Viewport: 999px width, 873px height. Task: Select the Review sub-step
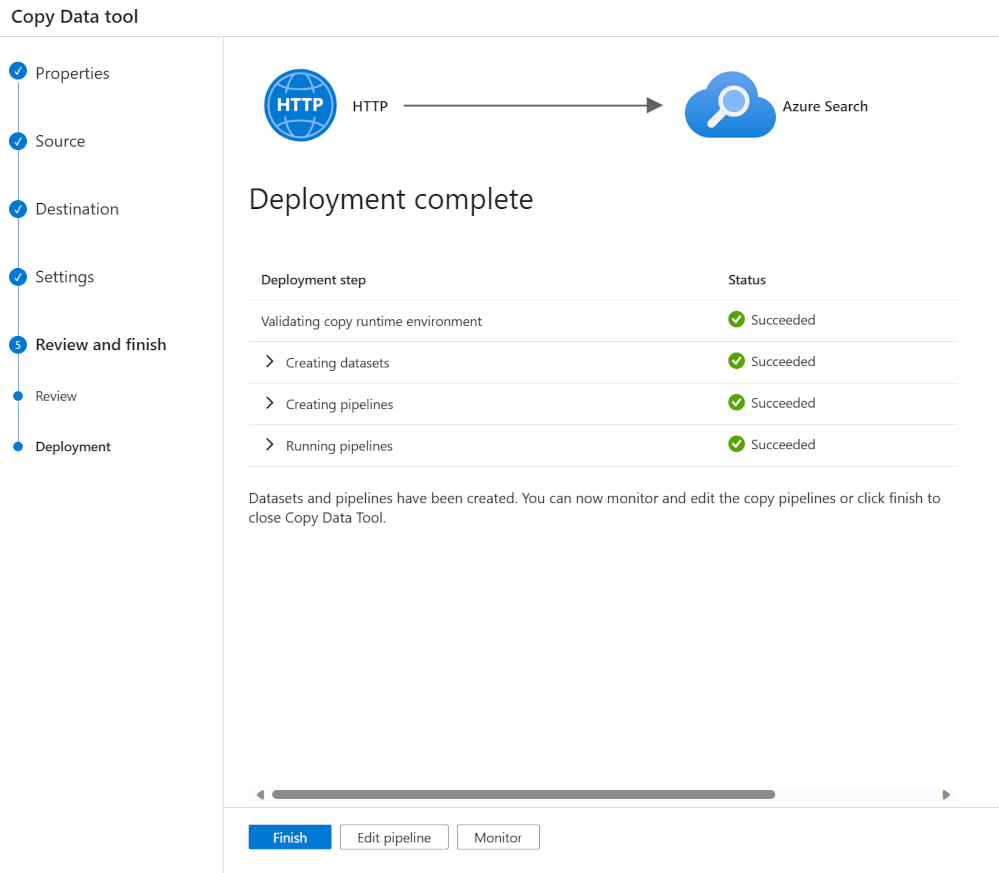coord(56,396)
